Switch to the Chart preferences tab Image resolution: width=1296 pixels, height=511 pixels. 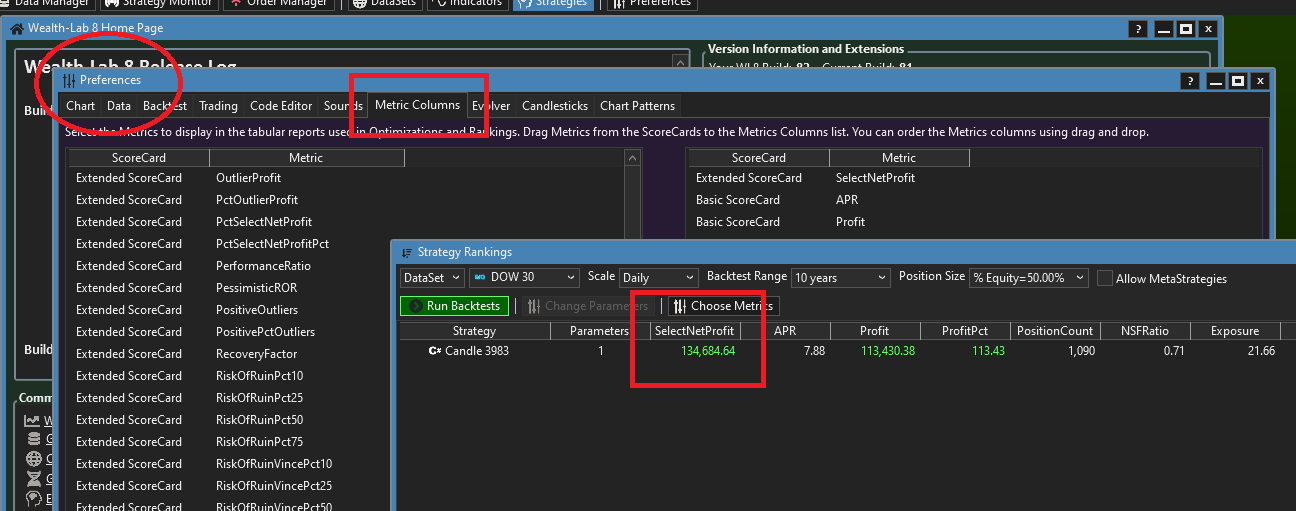(81, 106)
